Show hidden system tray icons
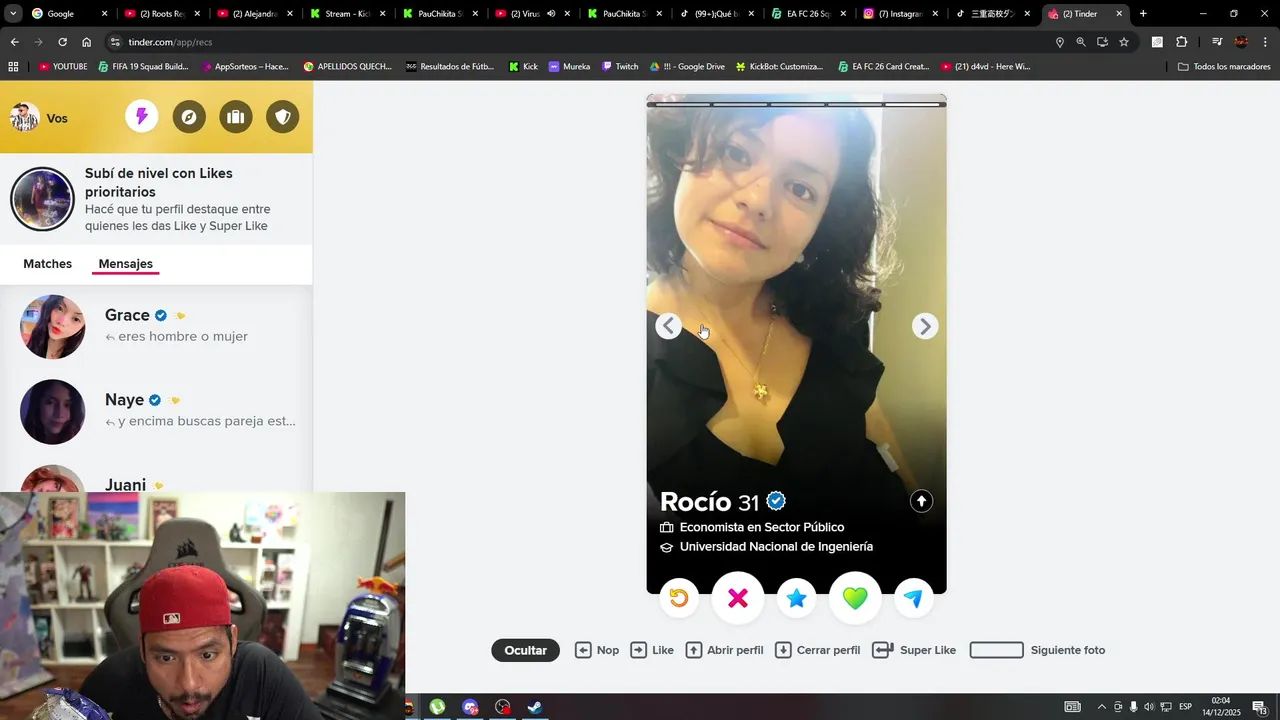Viewport: 1280px width, 720px height. point(1102,707)
